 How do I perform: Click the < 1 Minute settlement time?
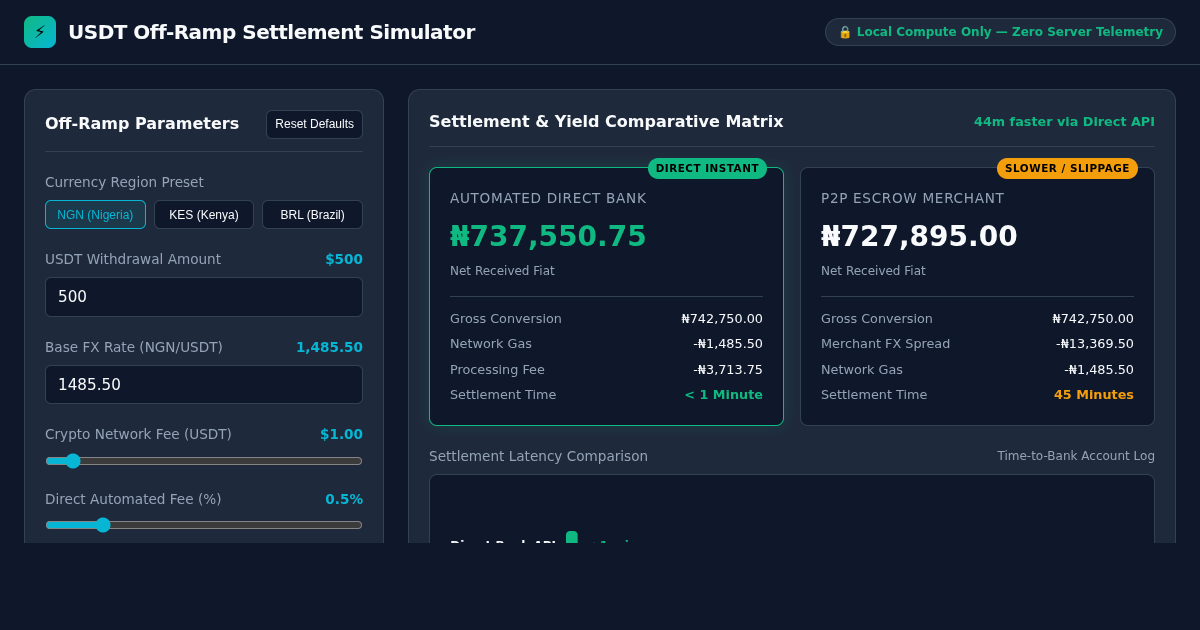[723, 395]
